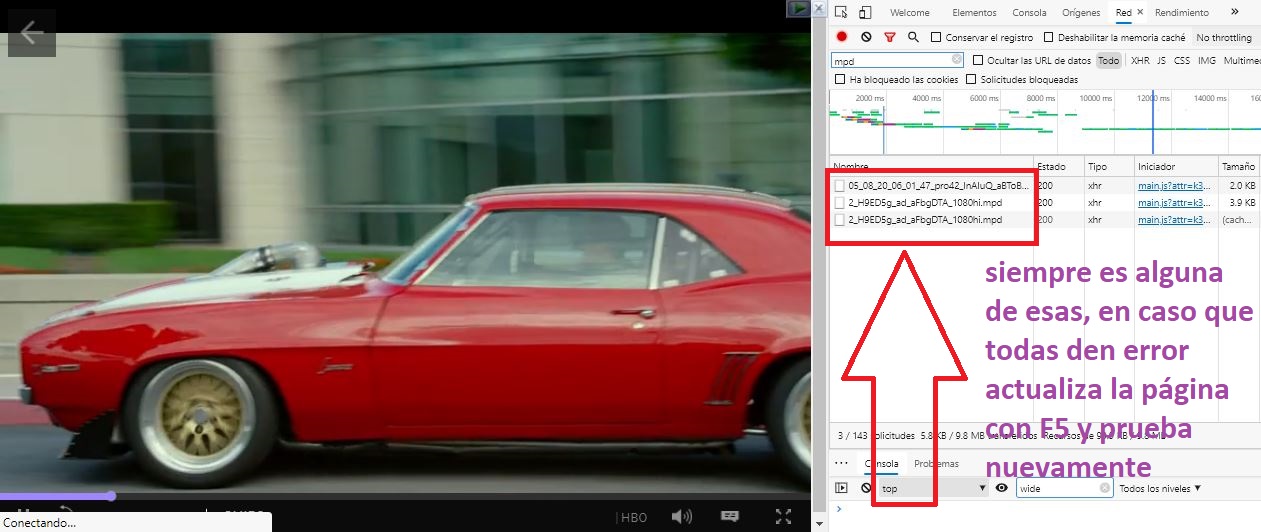
Task: Switch to the Consola tab in the top bar
Action: [1030, 12]
